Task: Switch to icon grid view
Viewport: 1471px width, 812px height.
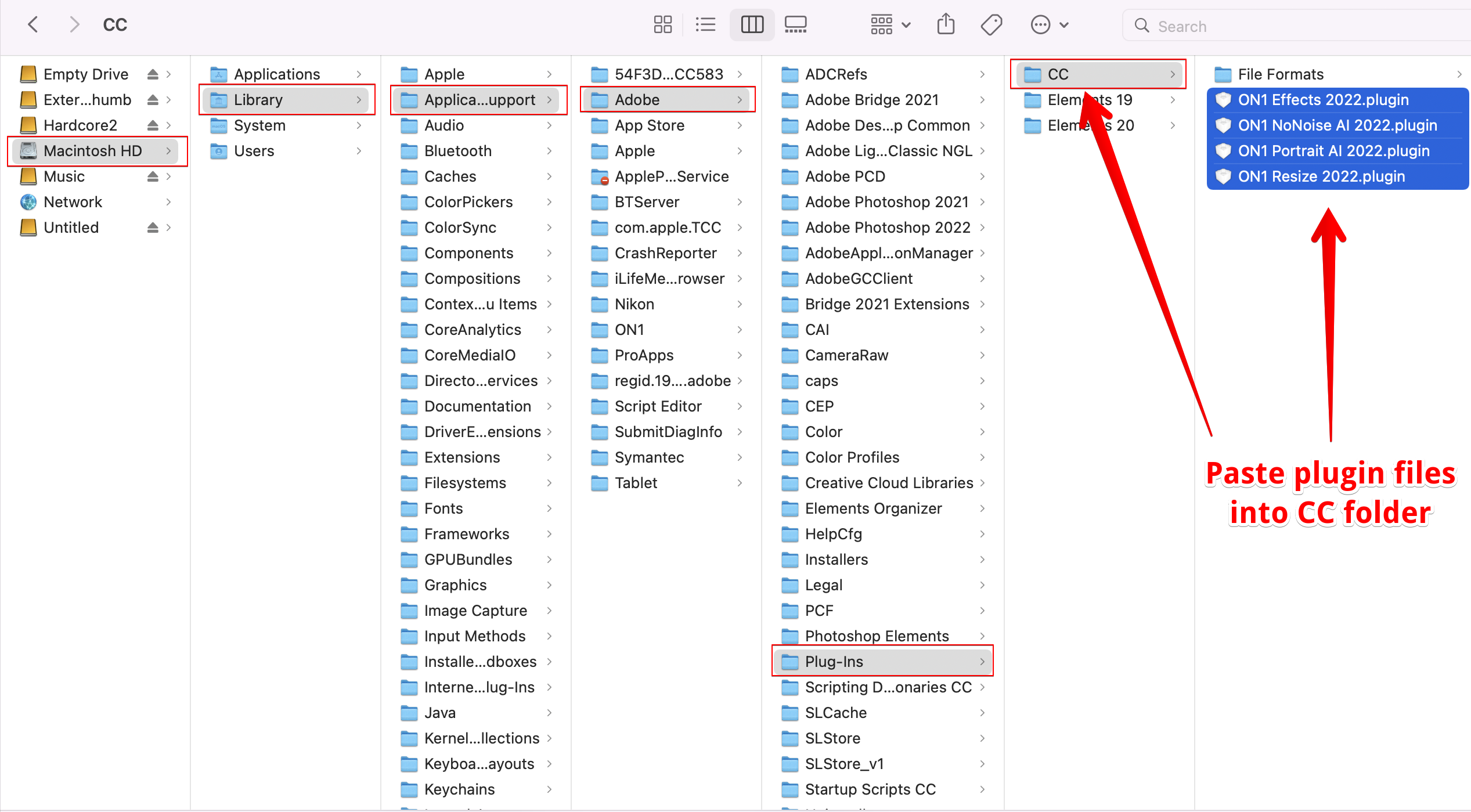Action: point(662,25)
